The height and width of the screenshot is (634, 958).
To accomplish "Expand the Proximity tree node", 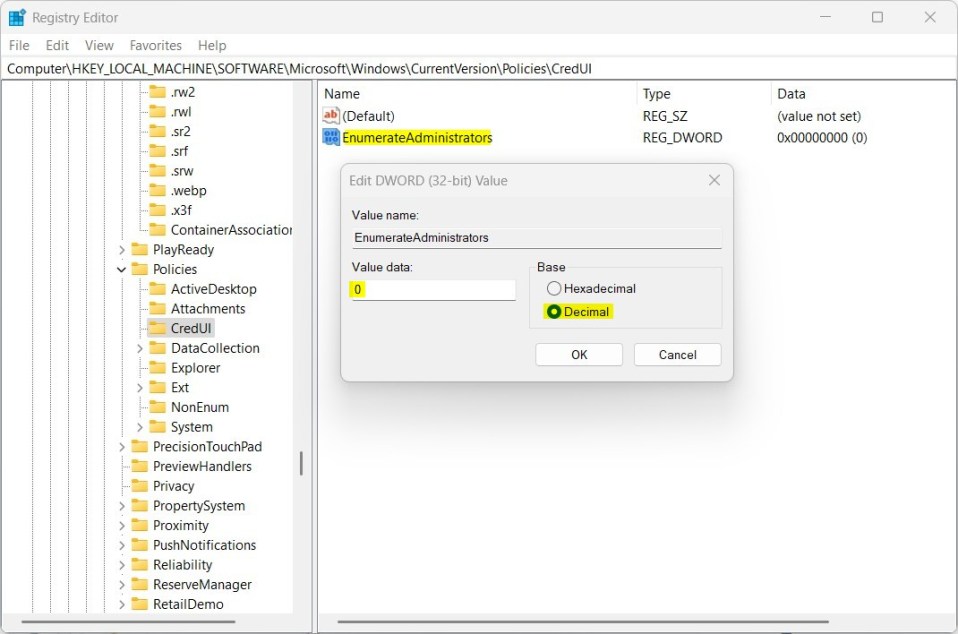I will [x=122, y=526].
